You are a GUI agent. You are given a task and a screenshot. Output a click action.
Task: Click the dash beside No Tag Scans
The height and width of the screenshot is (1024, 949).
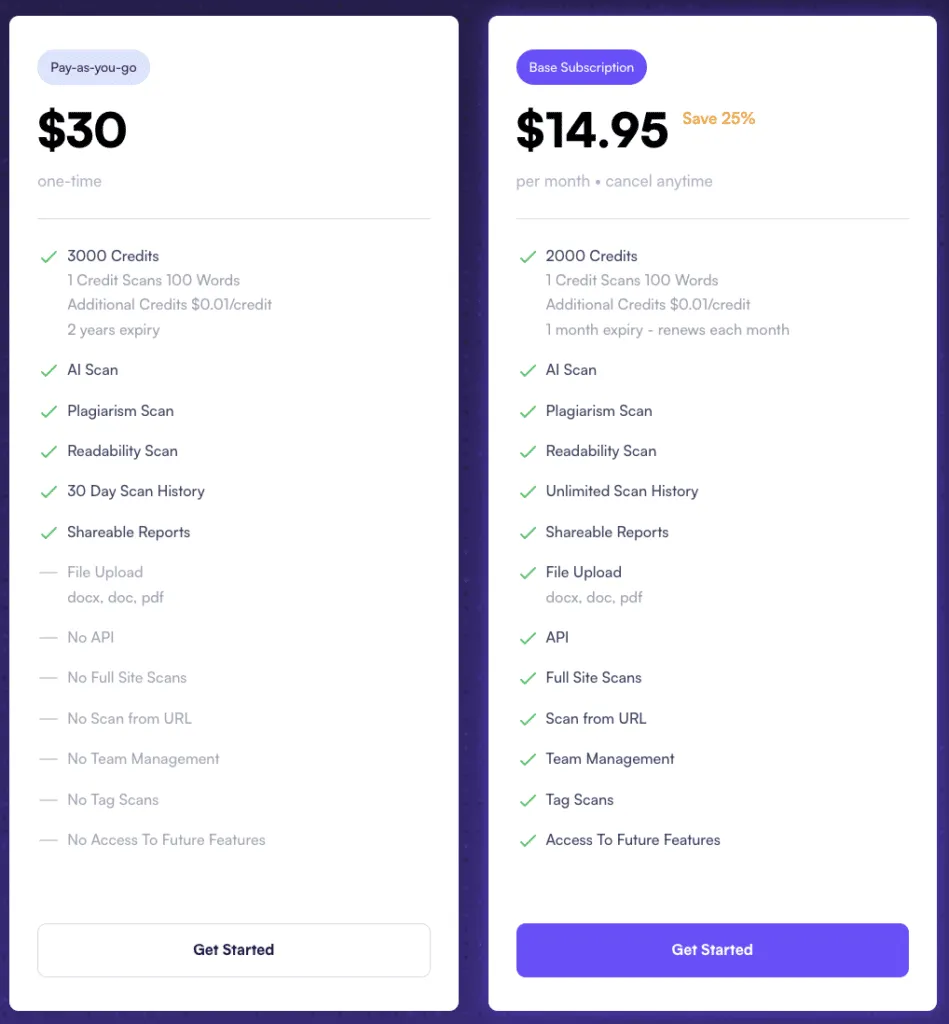pos(49,800)
